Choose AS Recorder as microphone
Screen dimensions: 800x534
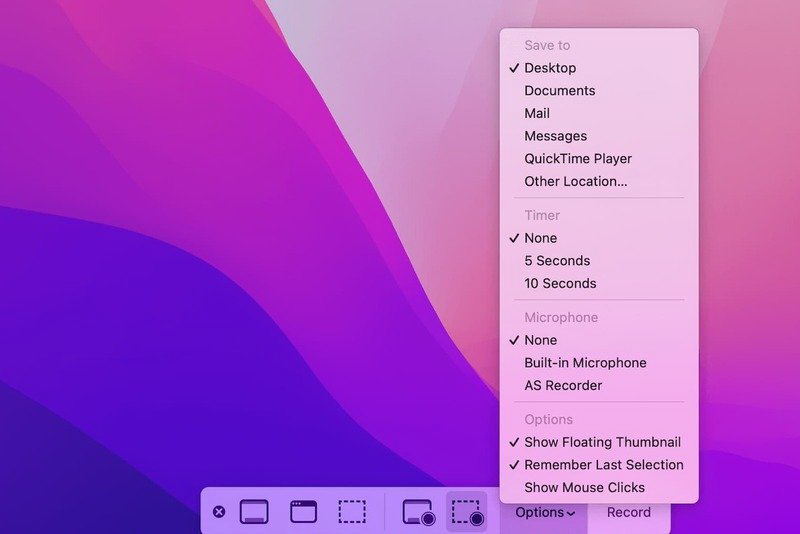click(563, 386)
